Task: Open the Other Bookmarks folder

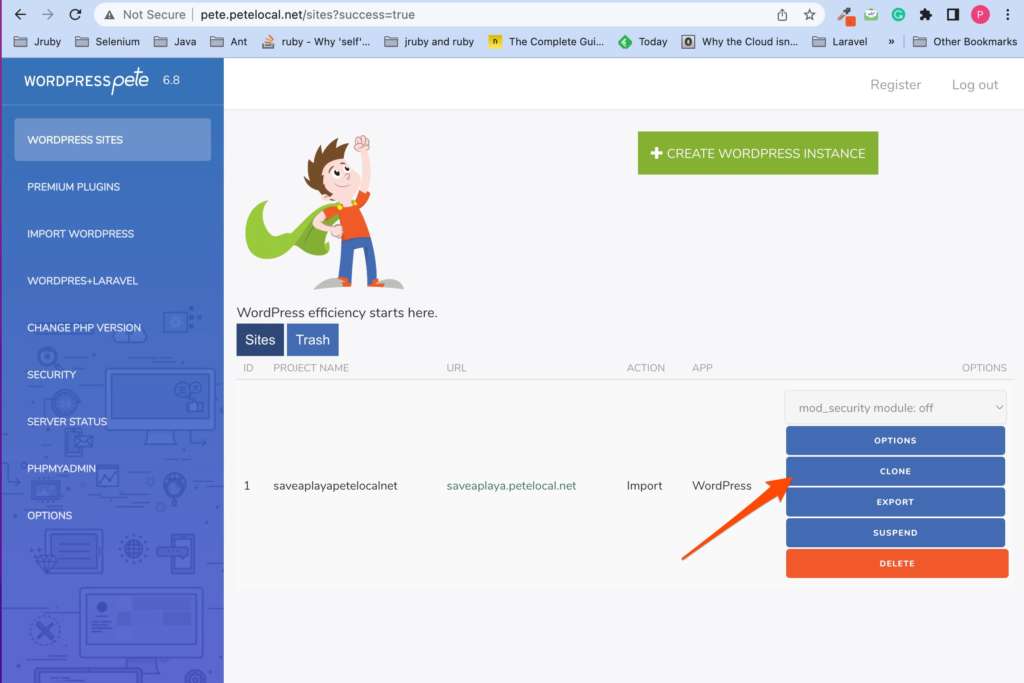Action: tap(964, 42)
